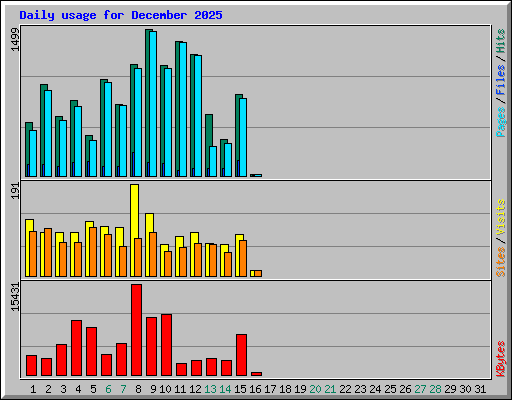Click the red KBytes bar for day 10
This screenshot has height=400, width=512.
[x=166, y=345]
